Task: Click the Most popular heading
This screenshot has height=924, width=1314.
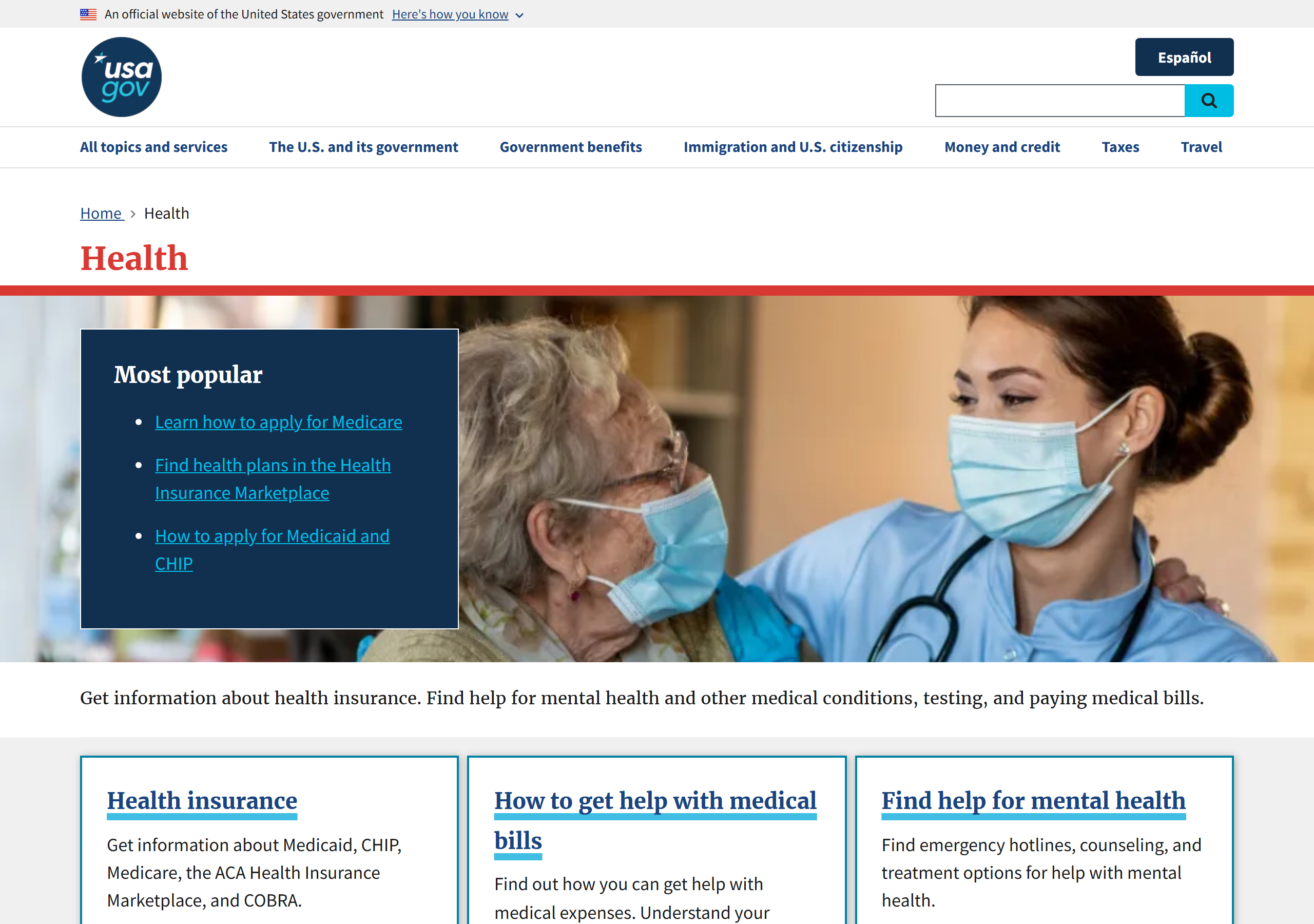Action: point(188,374)
